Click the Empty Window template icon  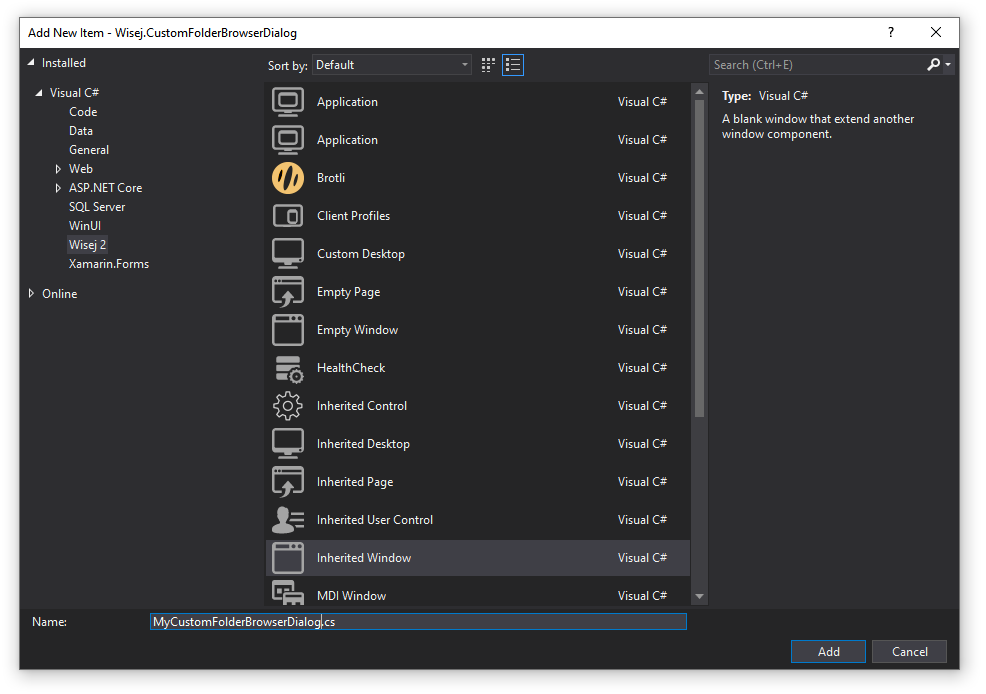(x=288, y=330)
